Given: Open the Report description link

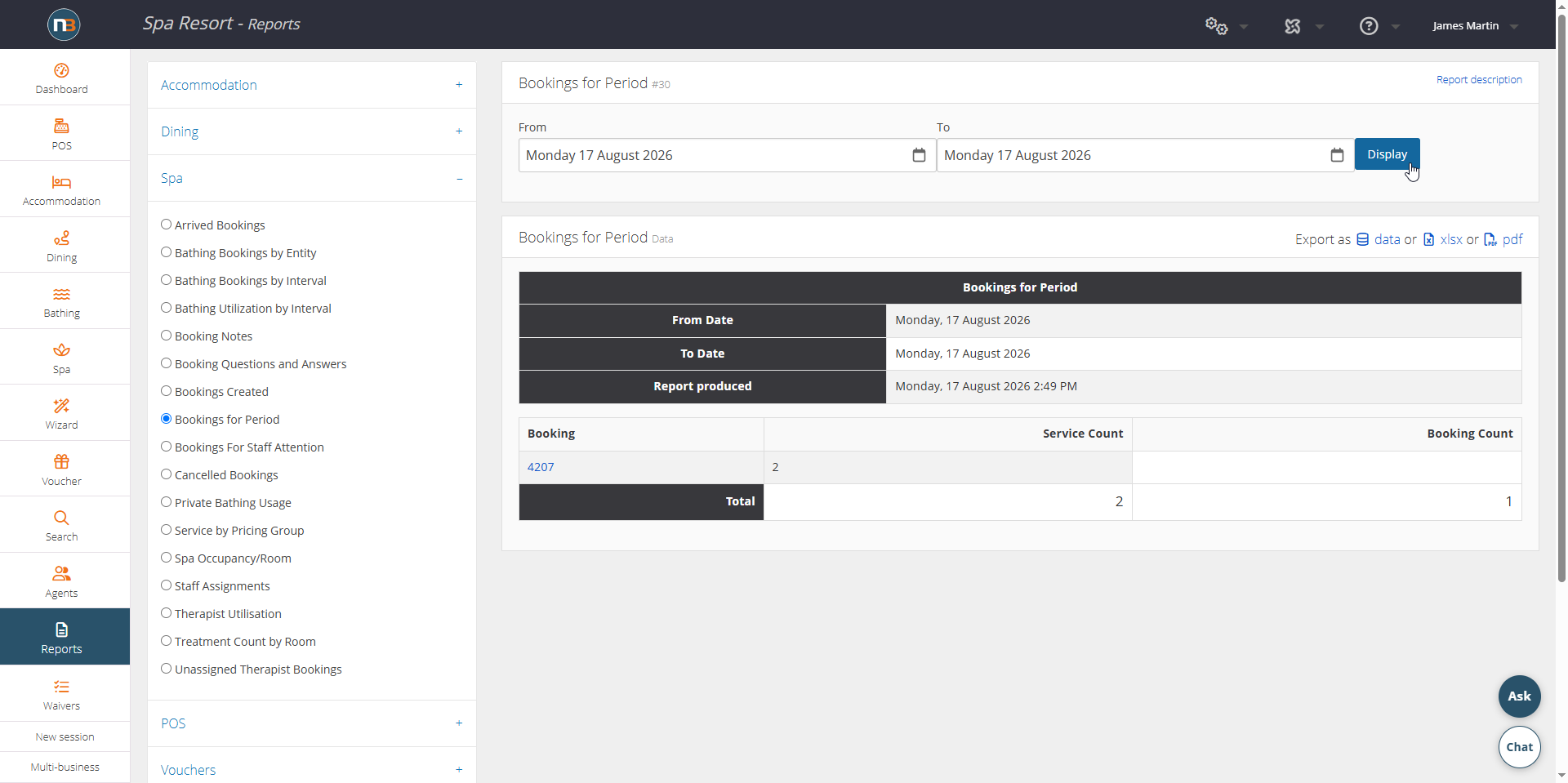Looking at the screenshot, I should click(x=1479, y=80).
